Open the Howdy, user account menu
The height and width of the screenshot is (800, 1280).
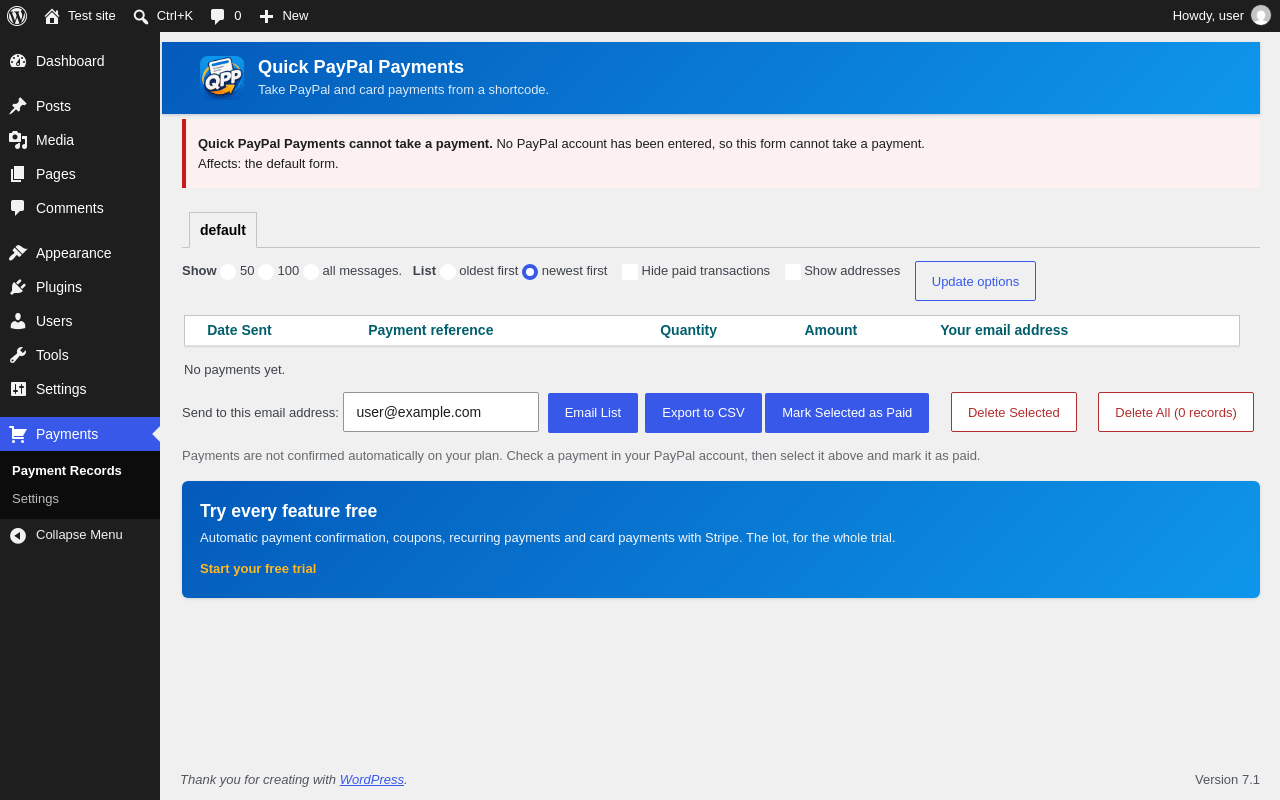[1221, 16]
